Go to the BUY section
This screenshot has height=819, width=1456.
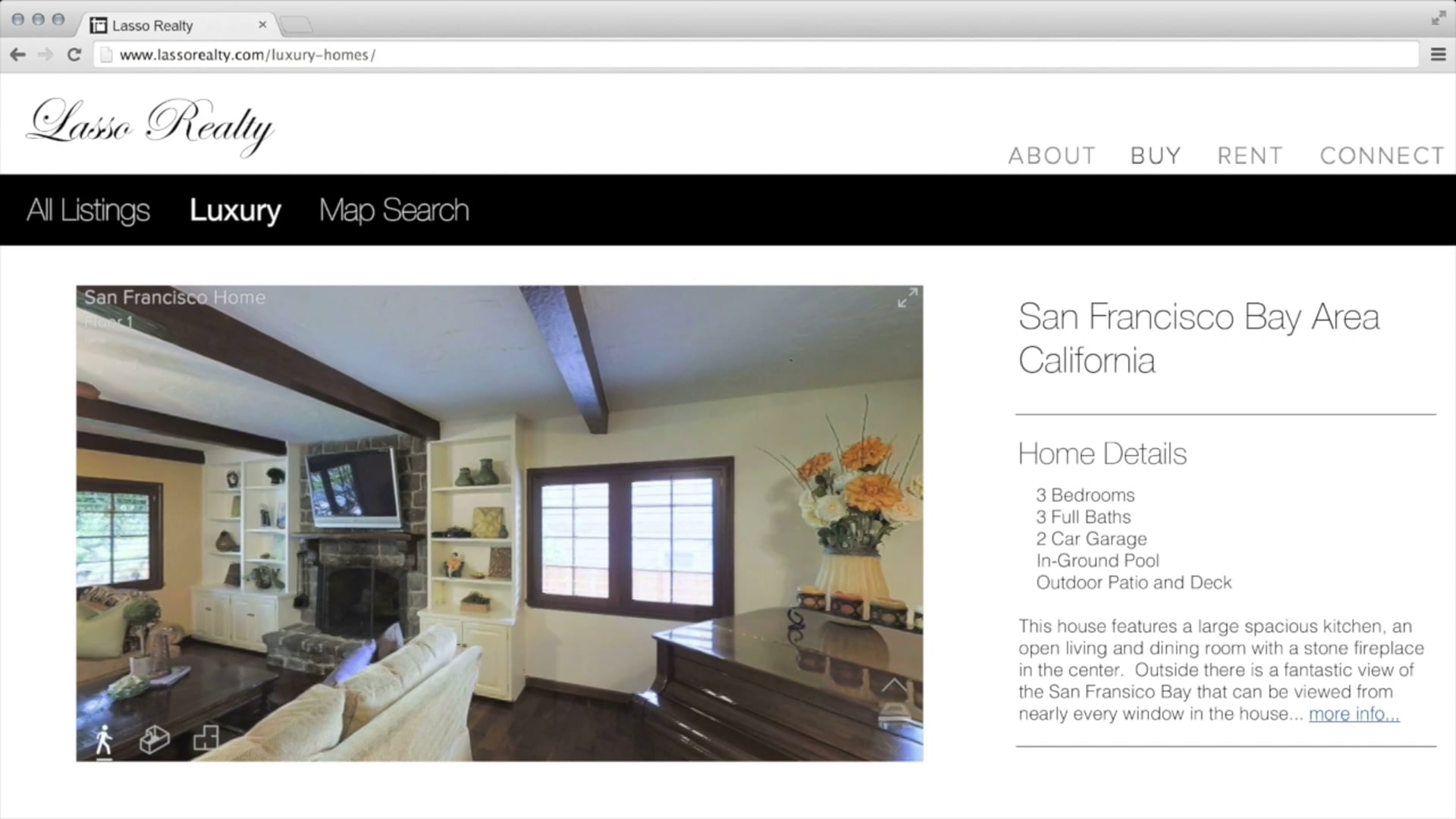point(1155,155)
